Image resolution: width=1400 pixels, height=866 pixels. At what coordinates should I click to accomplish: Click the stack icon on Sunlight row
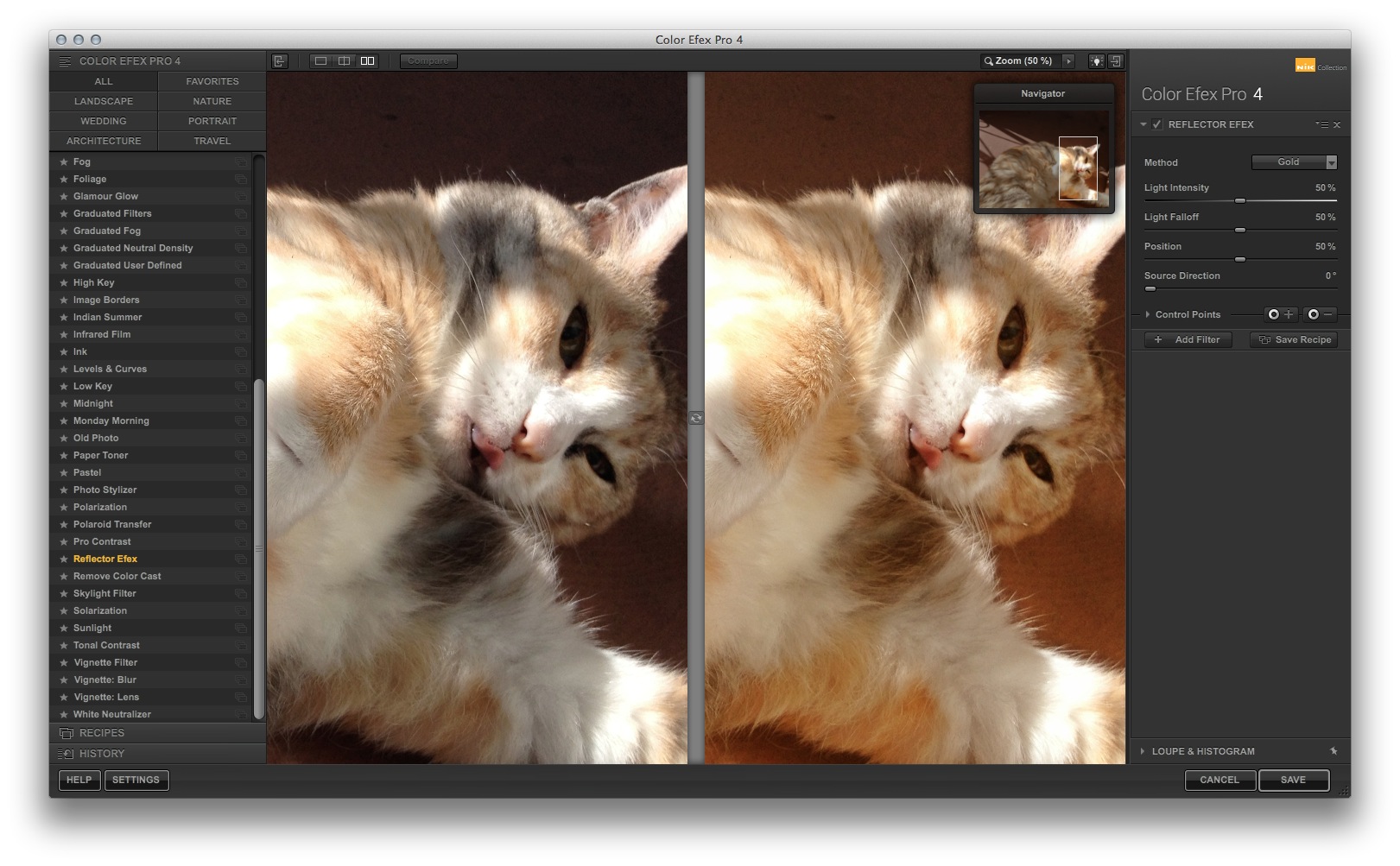point(241,628)
